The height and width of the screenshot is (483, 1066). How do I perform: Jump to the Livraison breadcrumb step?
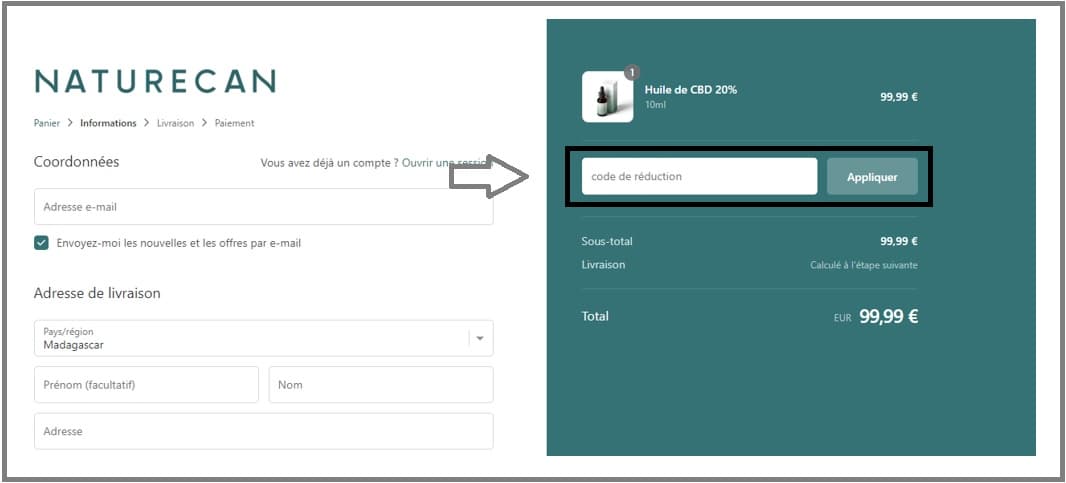pyautogui.click(x=175, y=123)
